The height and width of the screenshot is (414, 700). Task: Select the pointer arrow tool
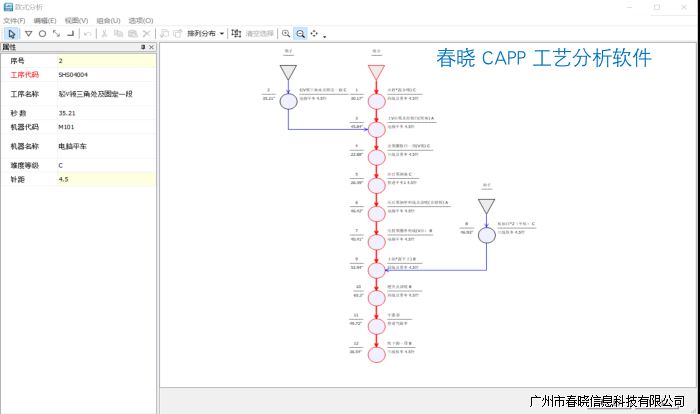point(12,34)
